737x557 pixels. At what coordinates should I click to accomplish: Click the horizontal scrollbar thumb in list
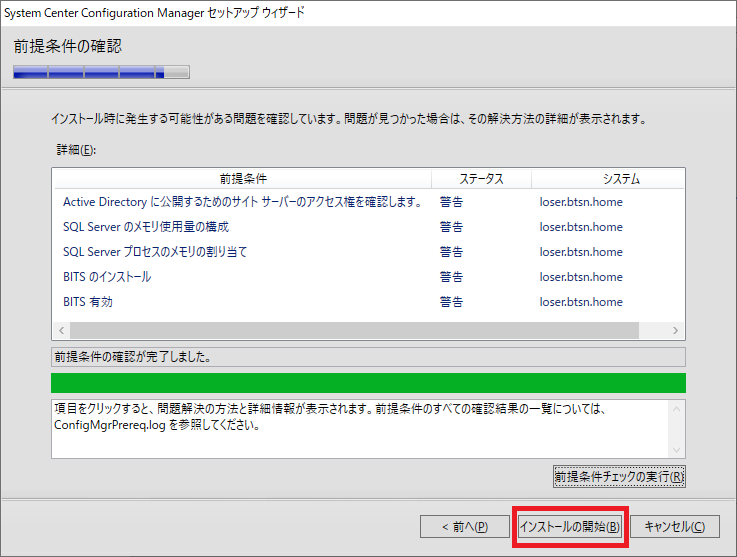pyautogui.click(x=354, y=330)
